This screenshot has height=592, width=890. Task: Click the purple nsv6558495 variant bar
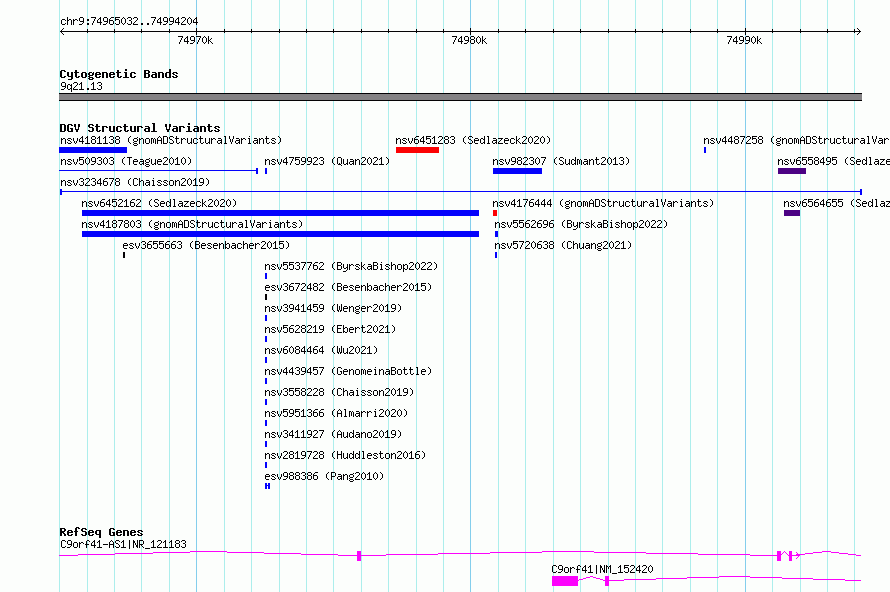(x=792, y=171)
